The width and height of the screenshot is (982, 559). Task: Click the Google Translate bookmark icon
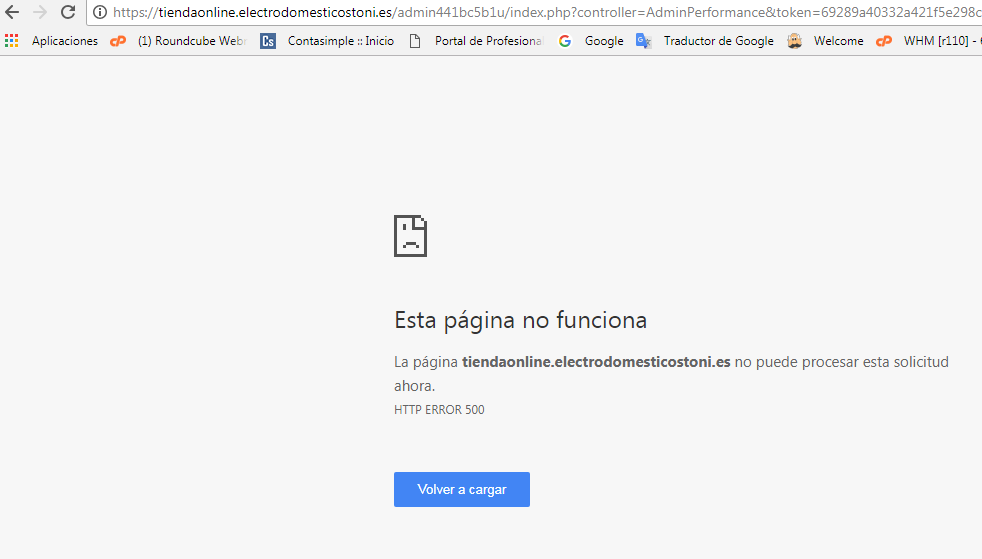coord(644,41)
